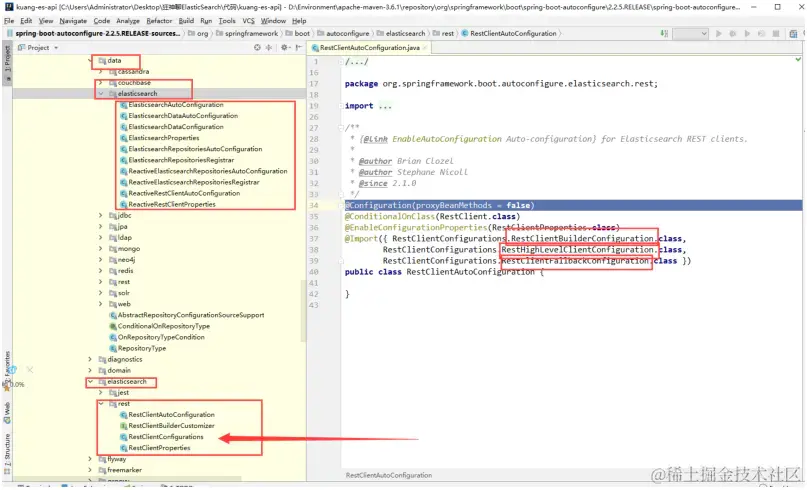Screen dimensions: 807x490
Task: Click the green Run arrow icon
Action: tap(718, 33)
